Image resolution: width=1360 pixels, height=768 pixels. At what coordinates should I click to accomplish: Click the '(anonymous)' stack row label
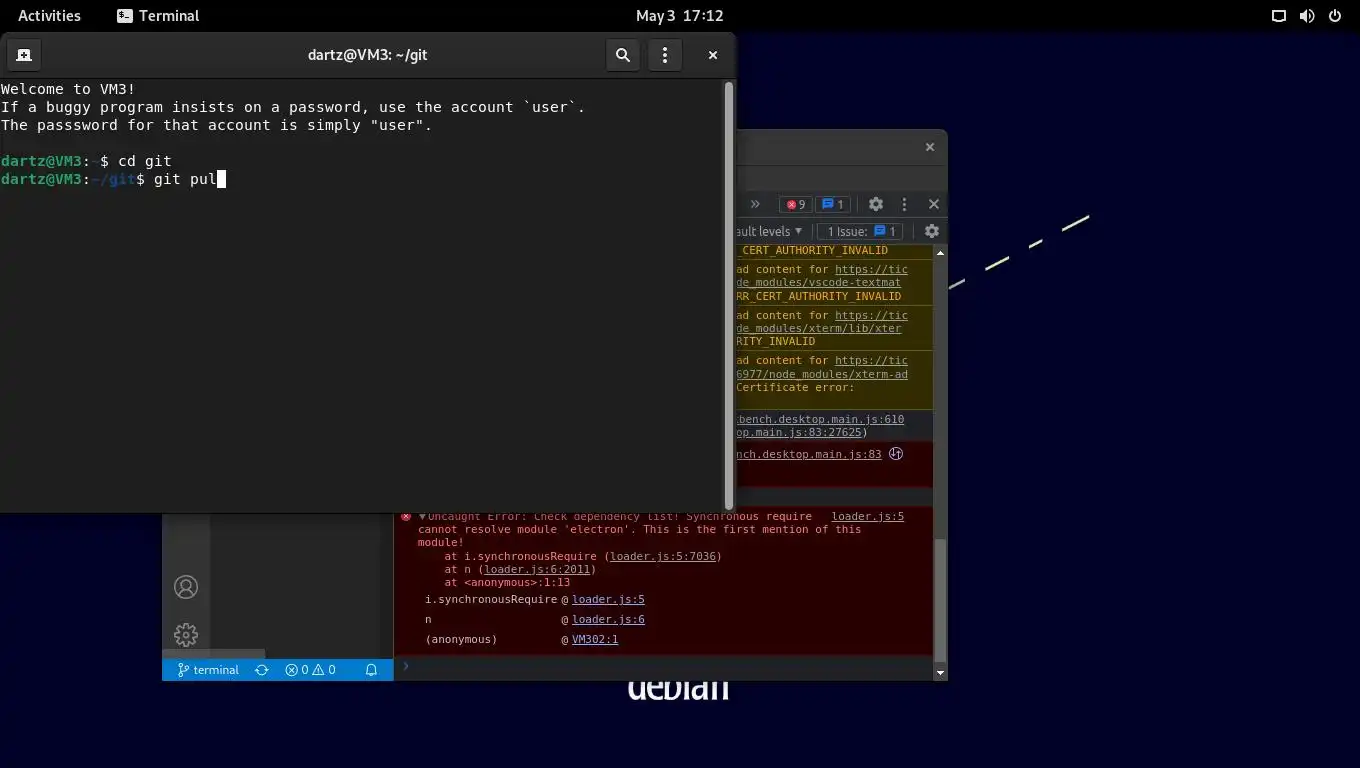pos(461,640)
